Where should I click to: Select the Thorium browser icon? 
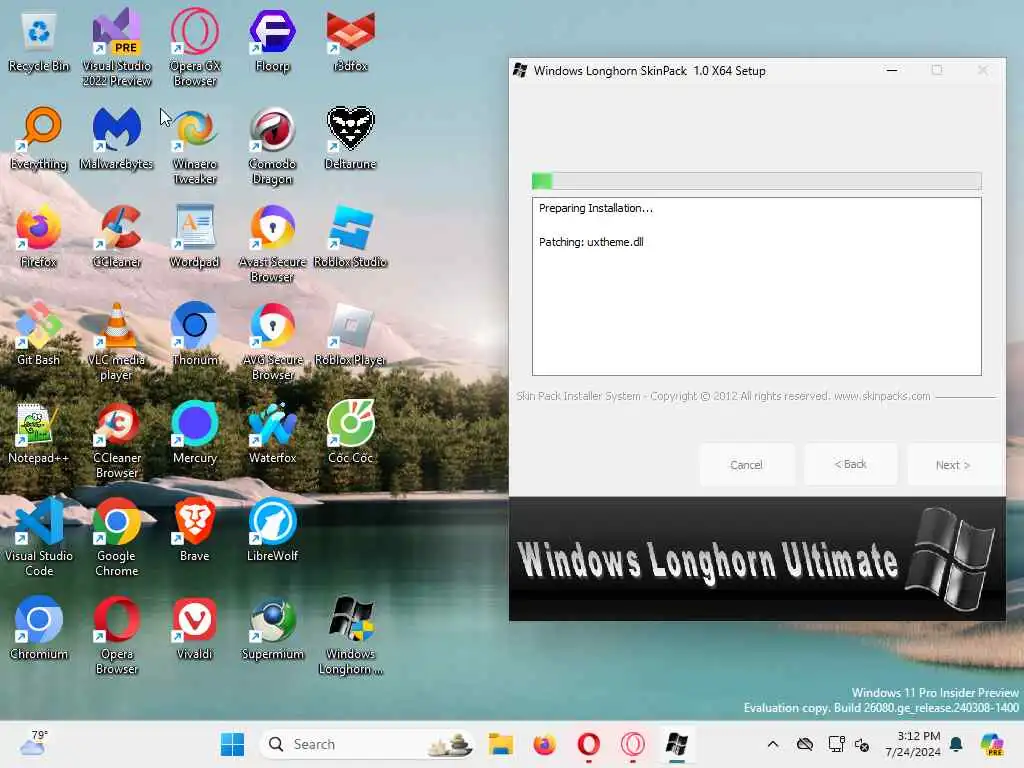pos(195,334)
